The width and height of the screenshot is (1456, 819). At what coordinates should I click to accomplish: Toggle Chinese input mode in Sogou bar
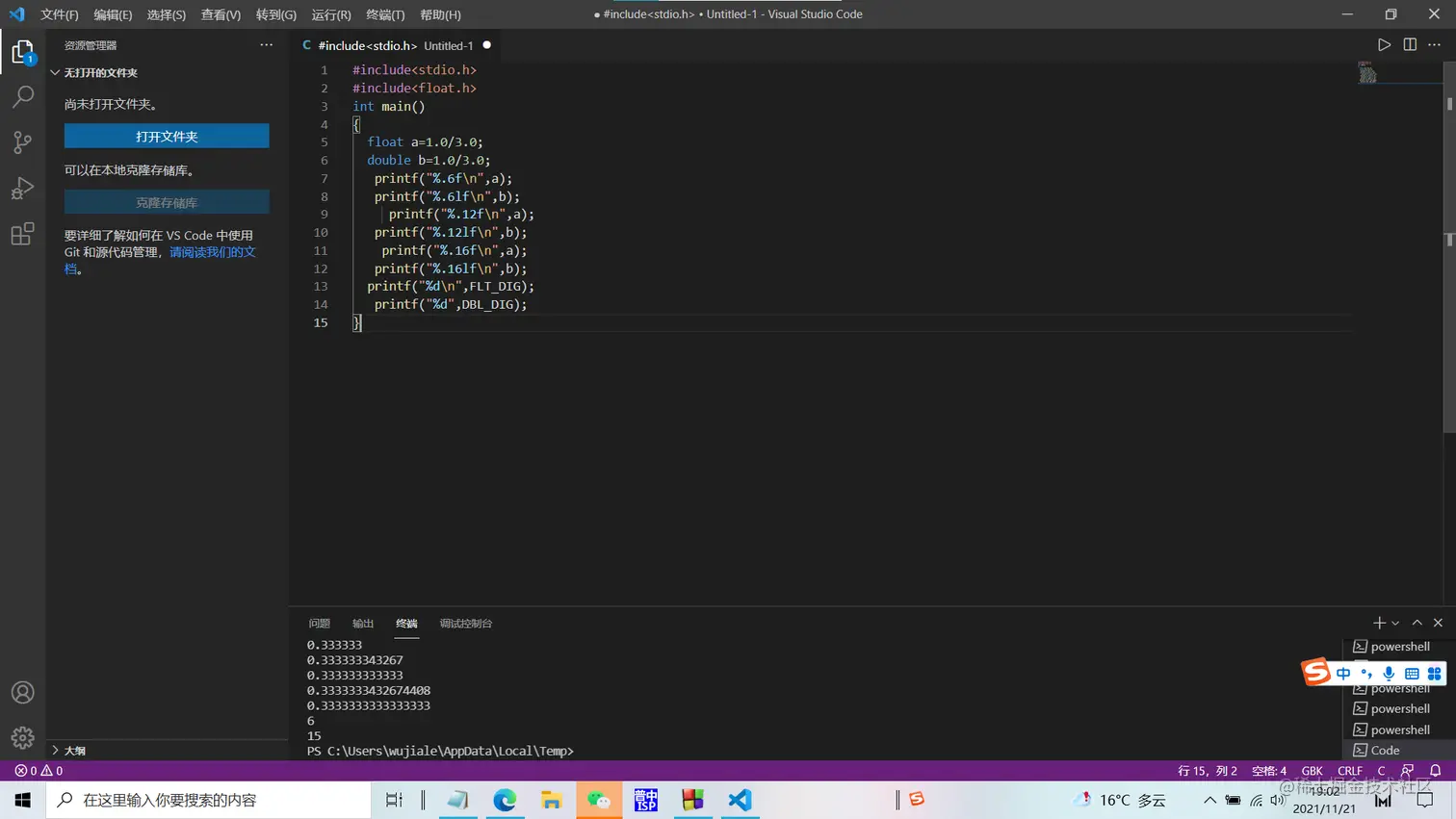[x=1343, y=674]
